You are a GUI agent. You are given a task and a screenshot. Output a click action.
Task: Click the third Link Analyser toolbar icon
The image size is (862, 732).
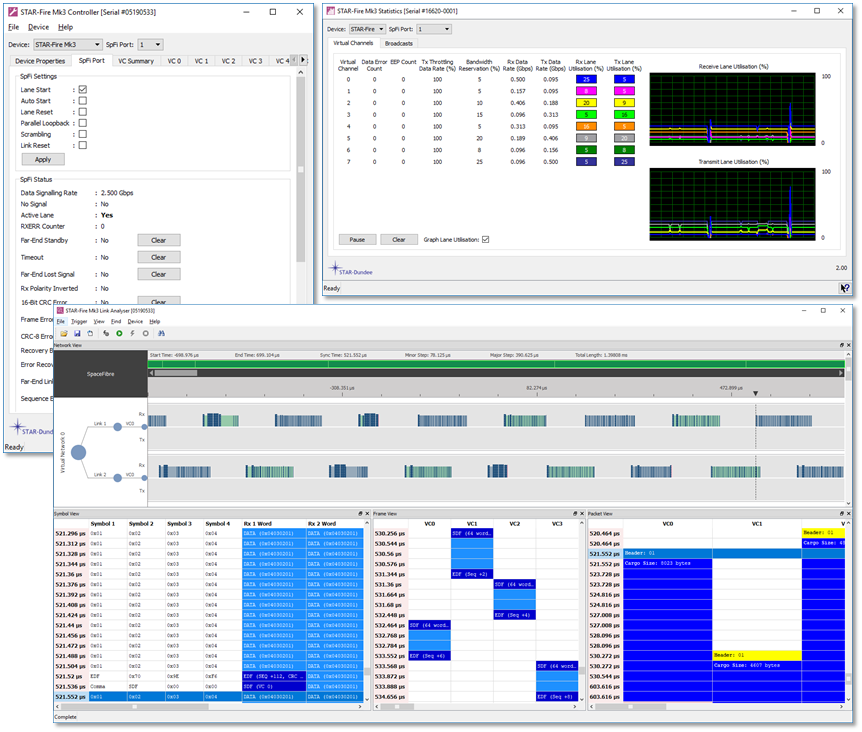pyautogui.click(x=90, y=334)
